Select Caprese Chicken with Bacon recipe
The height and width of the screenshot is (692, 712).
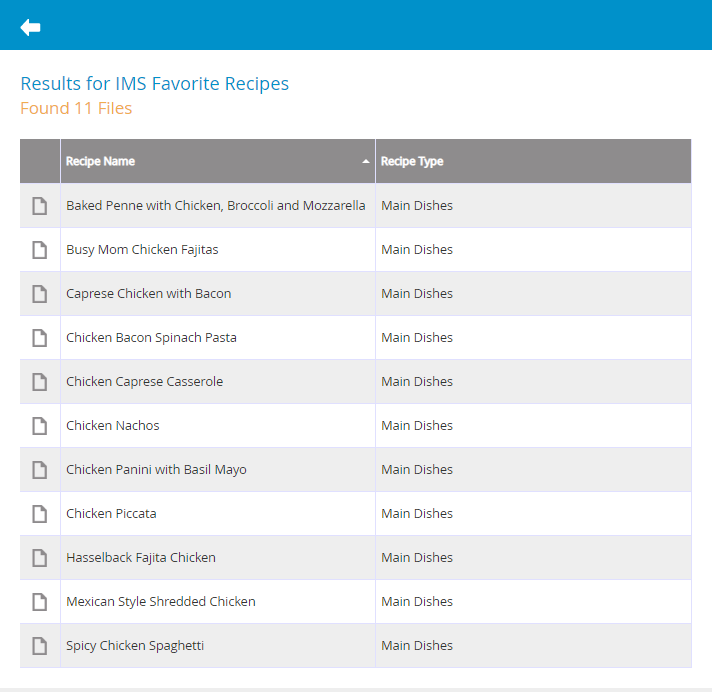(x=148, y=294)
